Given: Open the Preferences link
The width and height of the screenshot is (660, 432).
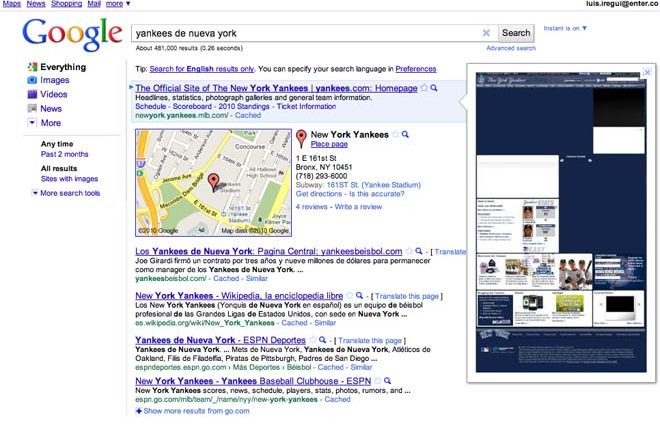Looking at the screenshot, I should click(416, 69).
